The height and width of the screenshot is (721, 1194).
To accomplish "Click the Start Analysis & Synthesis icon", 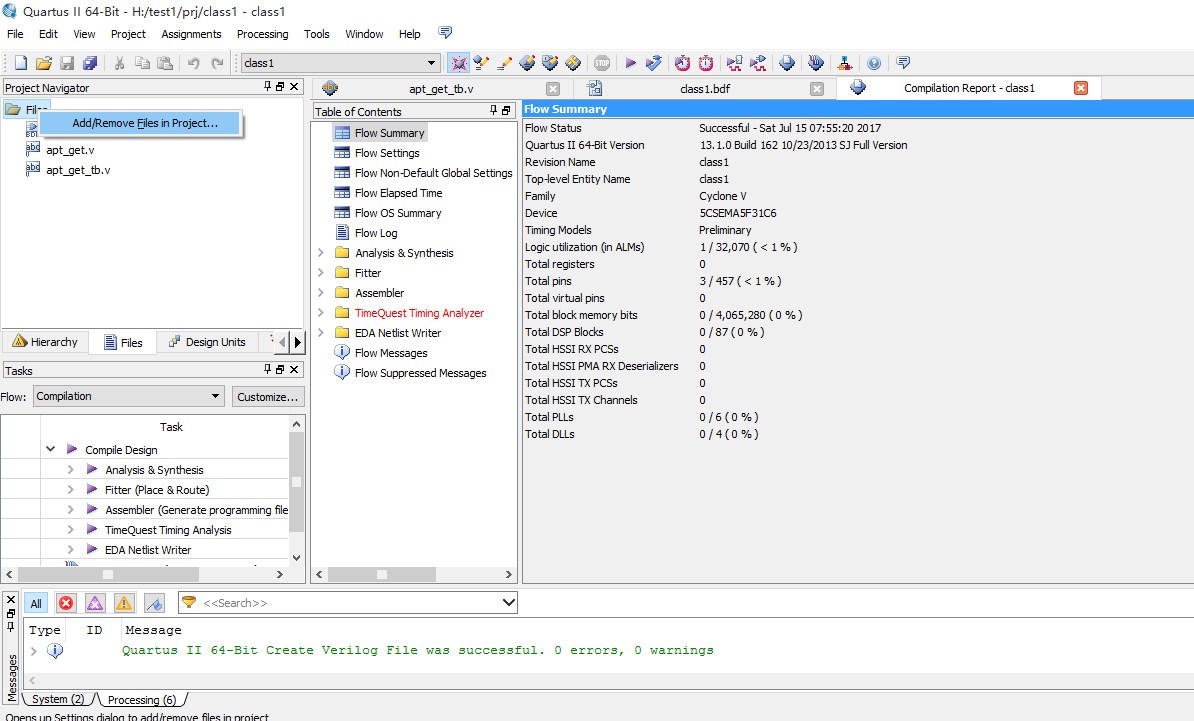I will 653,63.
